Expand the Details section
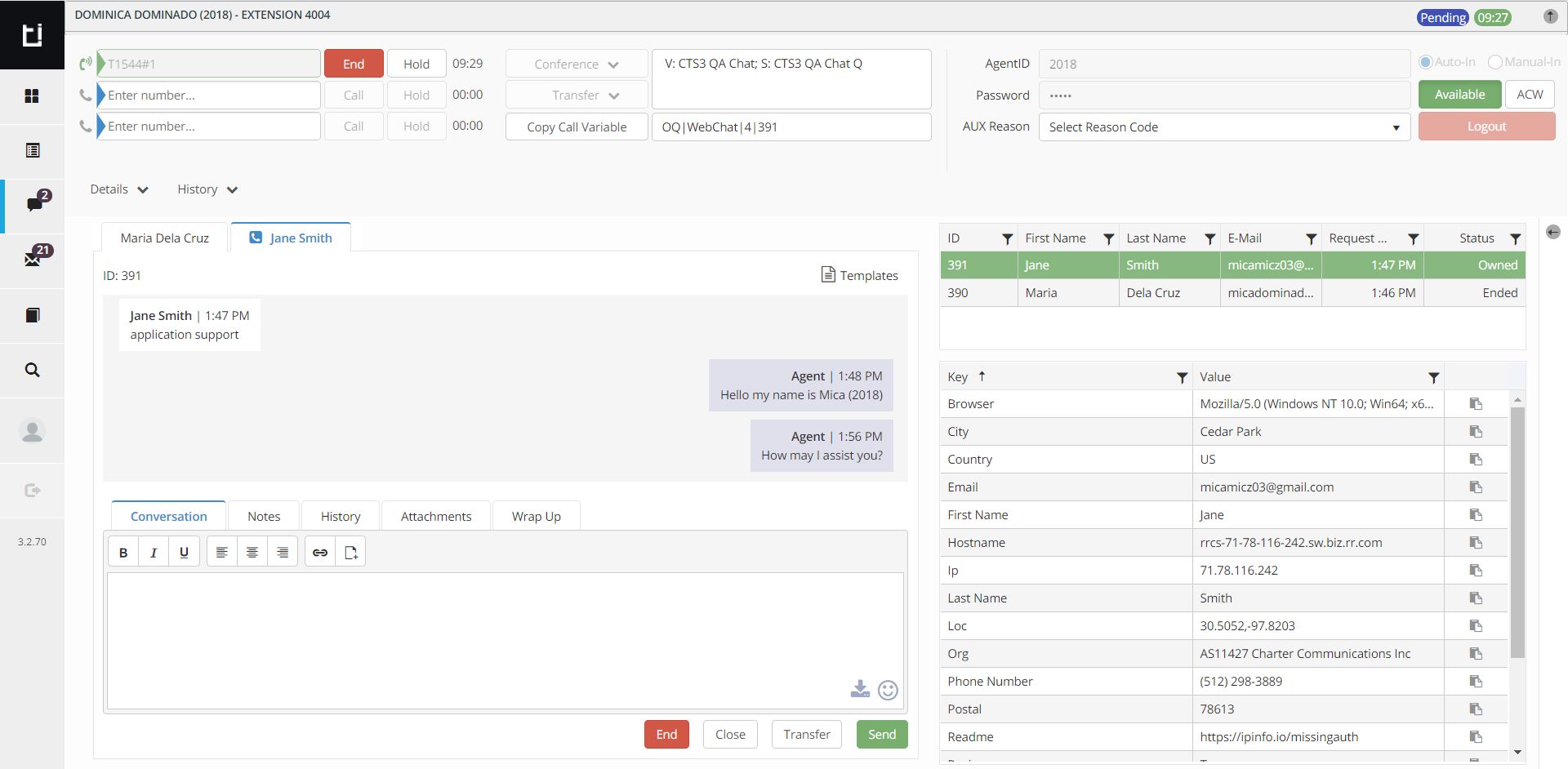This screenshot has height=769, width=1568. pyautogui.click(x=119, y=189)
